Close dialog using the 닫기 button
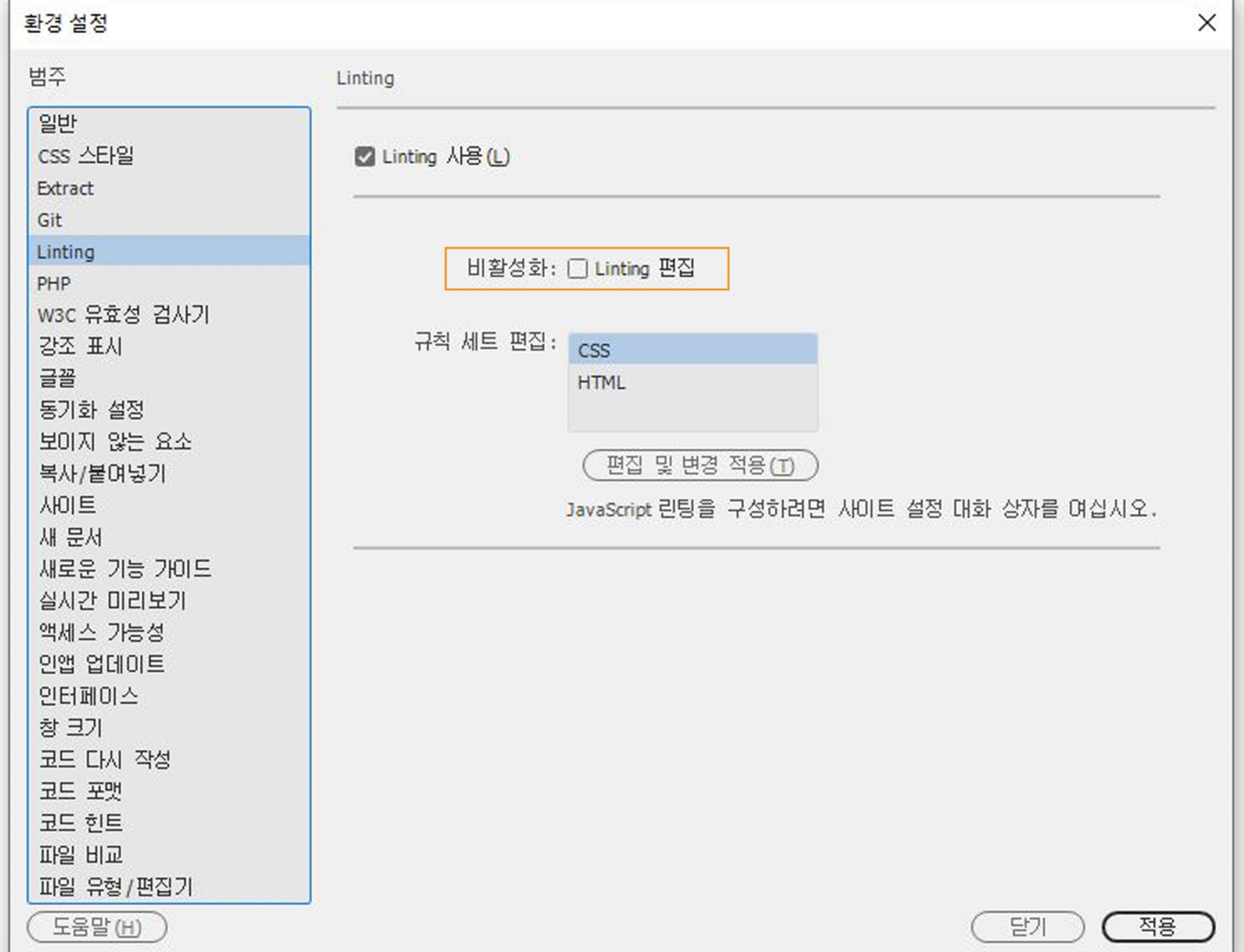This screenshot has width=1244, height=952. [1029, 925]
